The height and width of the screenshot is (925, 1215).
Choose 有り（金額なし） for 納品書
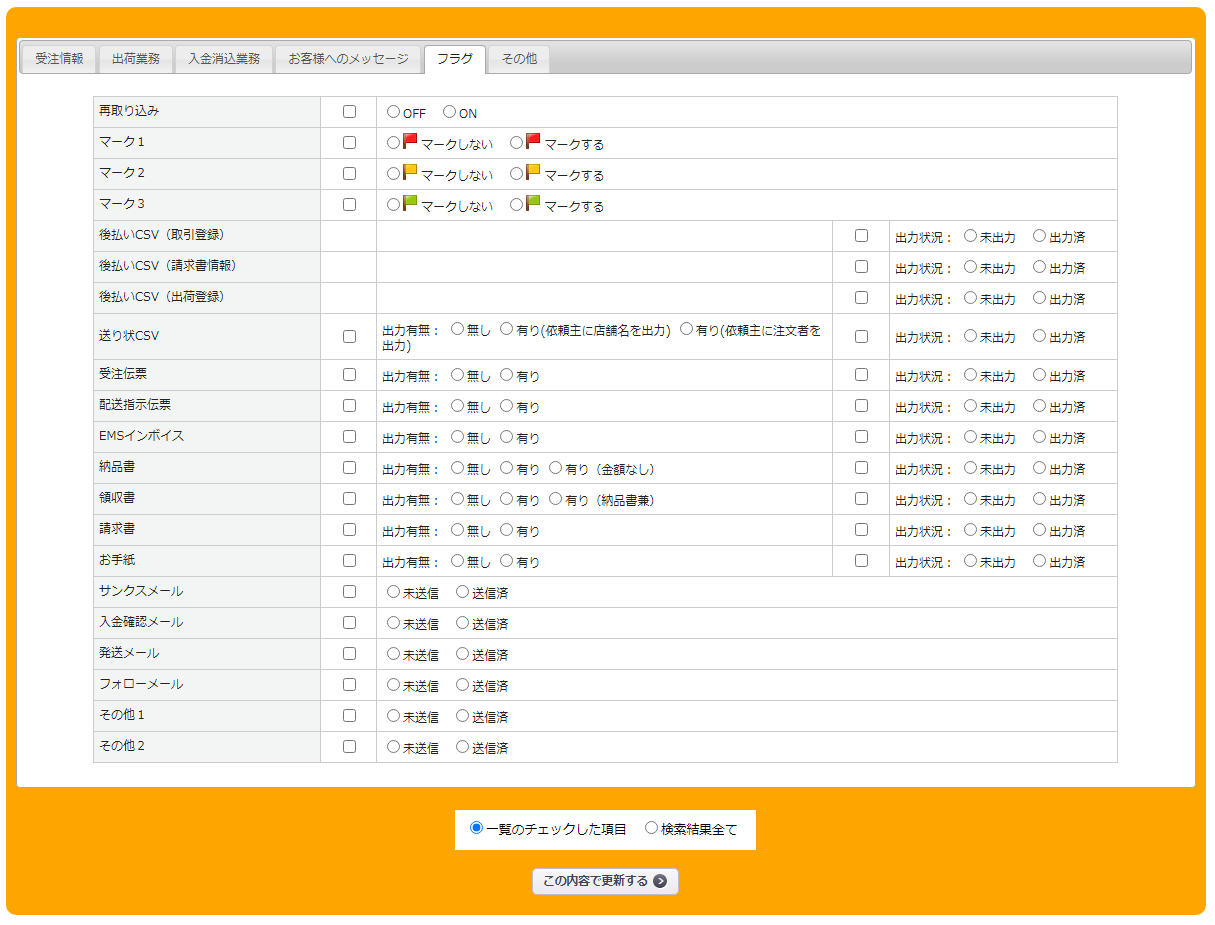(x=556, y=468)
